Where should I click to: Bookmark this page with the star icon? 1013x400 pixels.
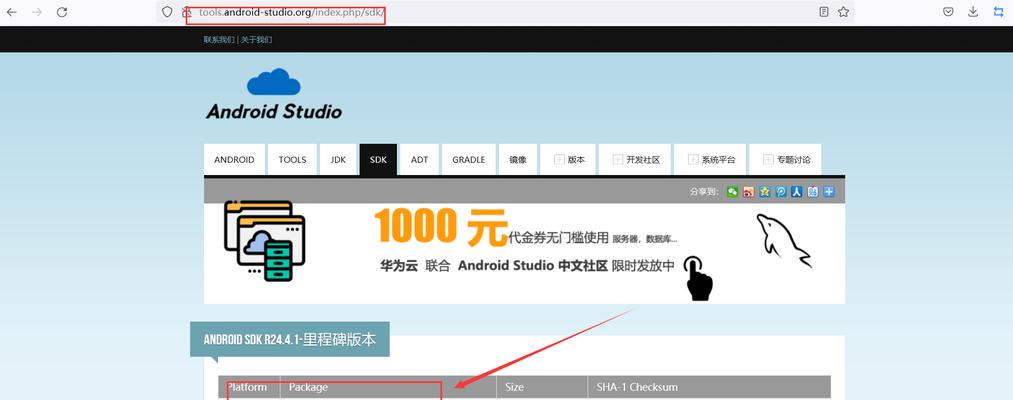coord(843,12)
